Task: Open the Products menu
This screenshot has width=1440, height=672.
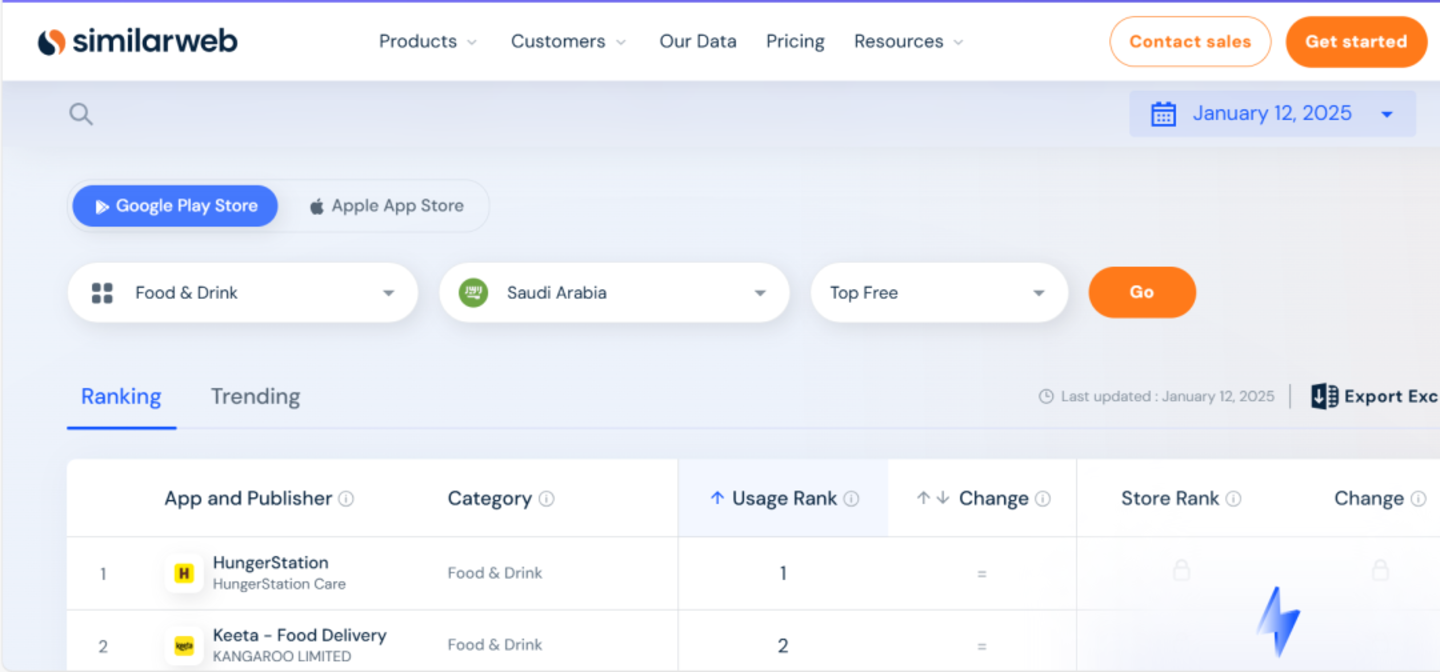Action: point(427,42)
